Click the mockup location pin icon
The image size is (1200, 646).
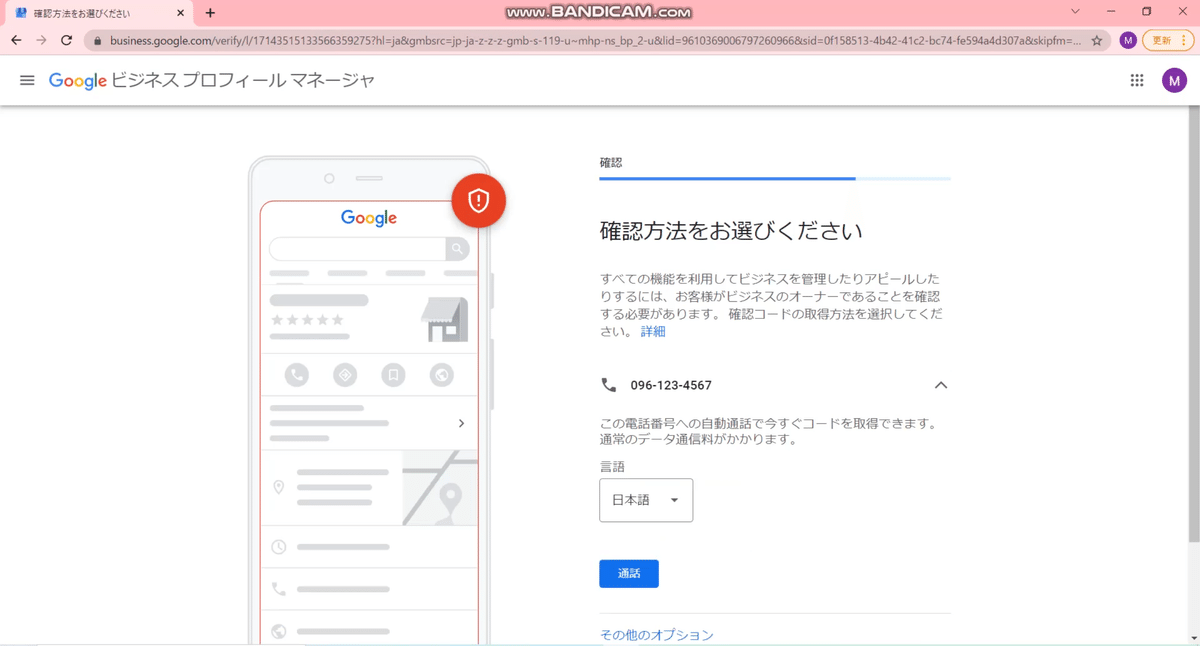coord(279,487)
